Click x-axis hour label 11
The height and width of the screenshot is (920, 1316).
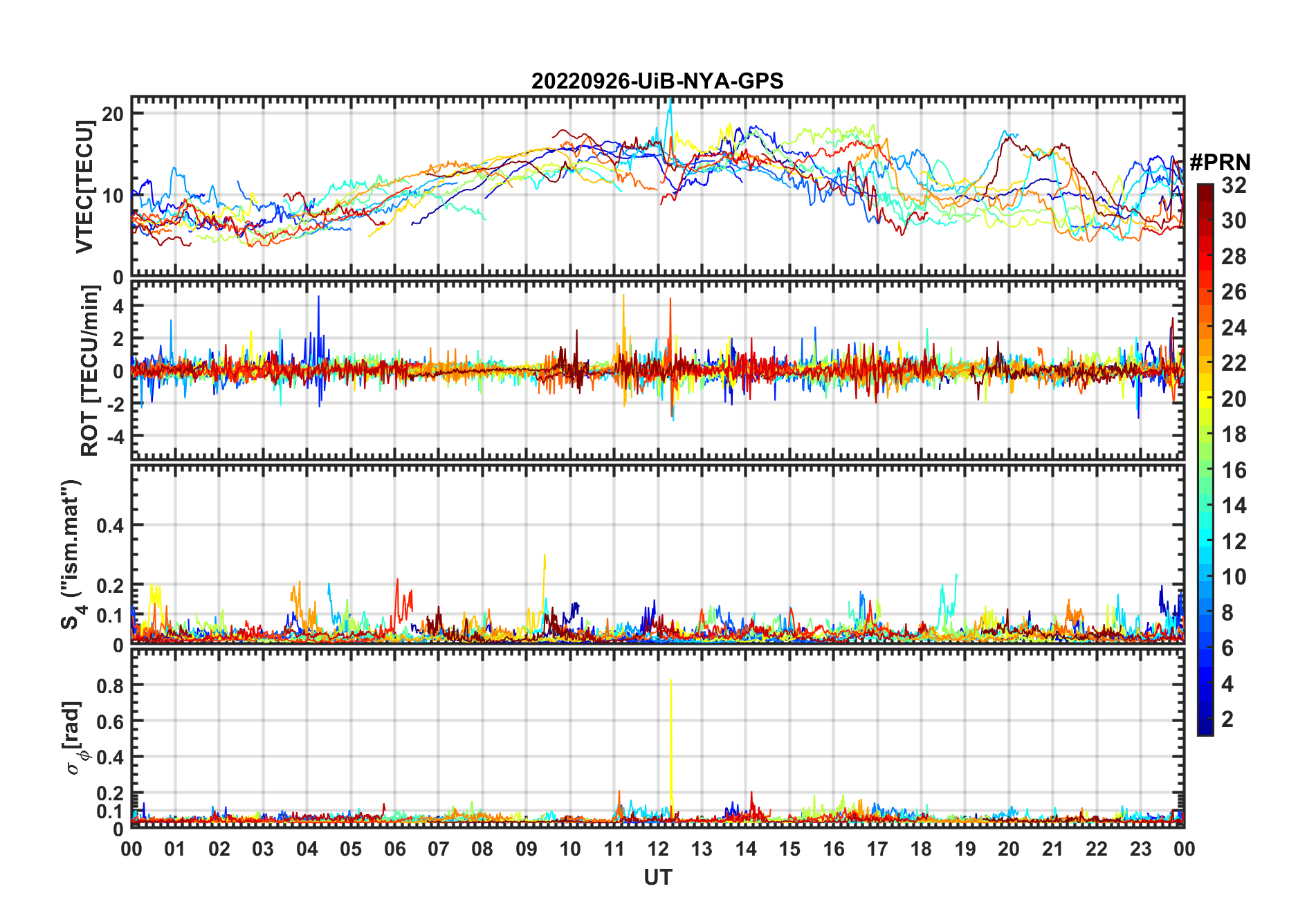pos(614,849)
